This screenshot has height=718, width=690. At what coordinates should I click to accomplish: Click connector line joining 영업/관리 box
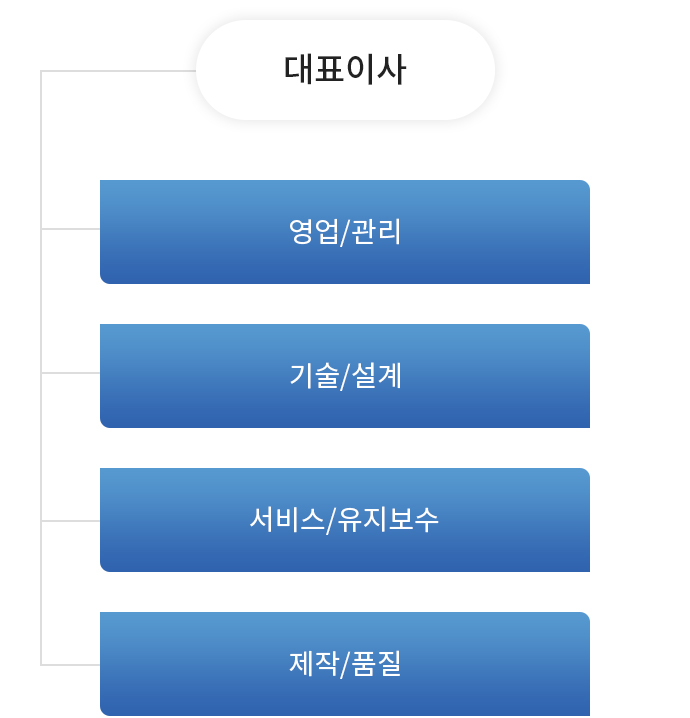tap(71, 228)
